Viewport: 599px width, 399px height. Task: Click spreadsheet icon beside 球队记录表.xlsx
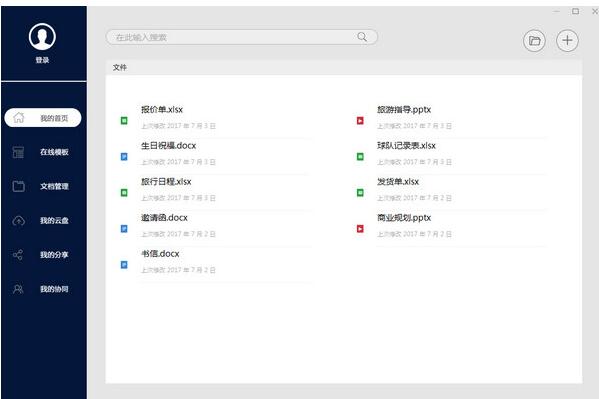360,157
